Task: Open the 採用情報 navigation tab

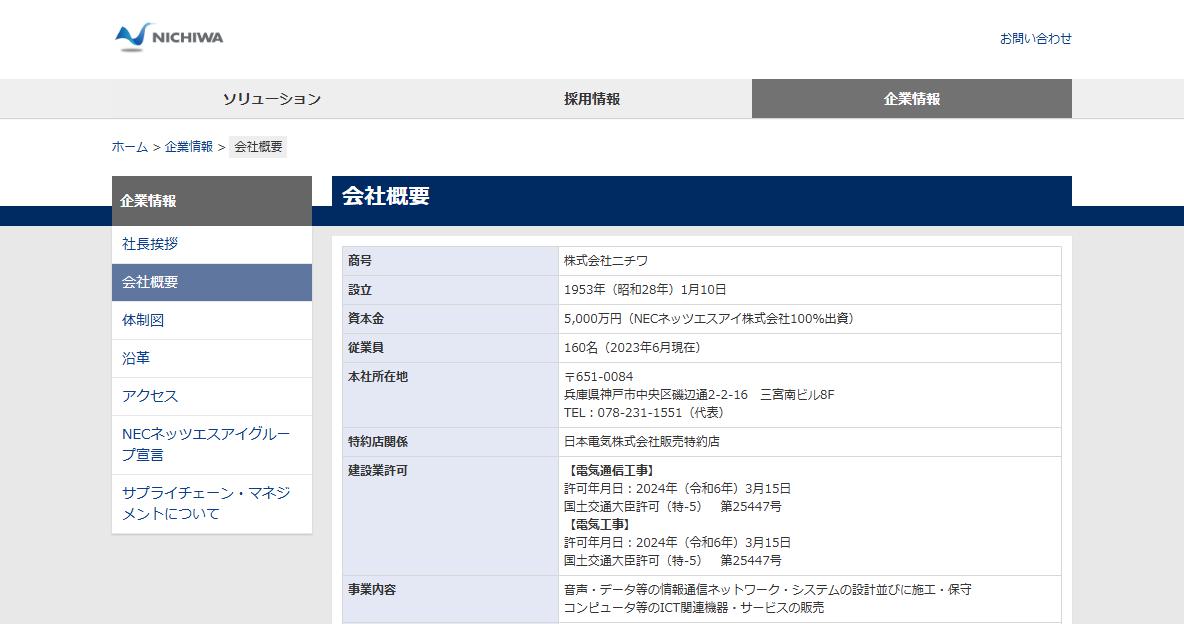Action: pyautogui.click(x=592, y=99)
